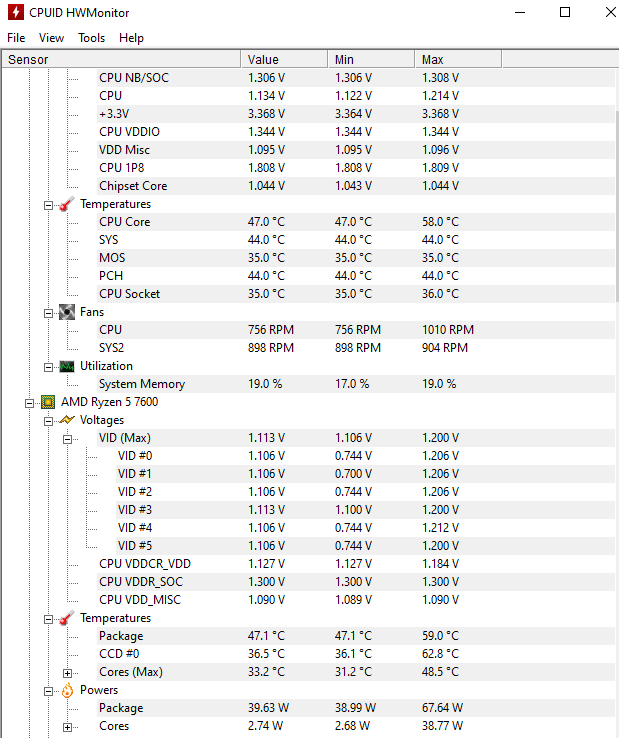Expand the Cores power node
Image resolution: width=619 pixels, height=738 pixels.
67,728
